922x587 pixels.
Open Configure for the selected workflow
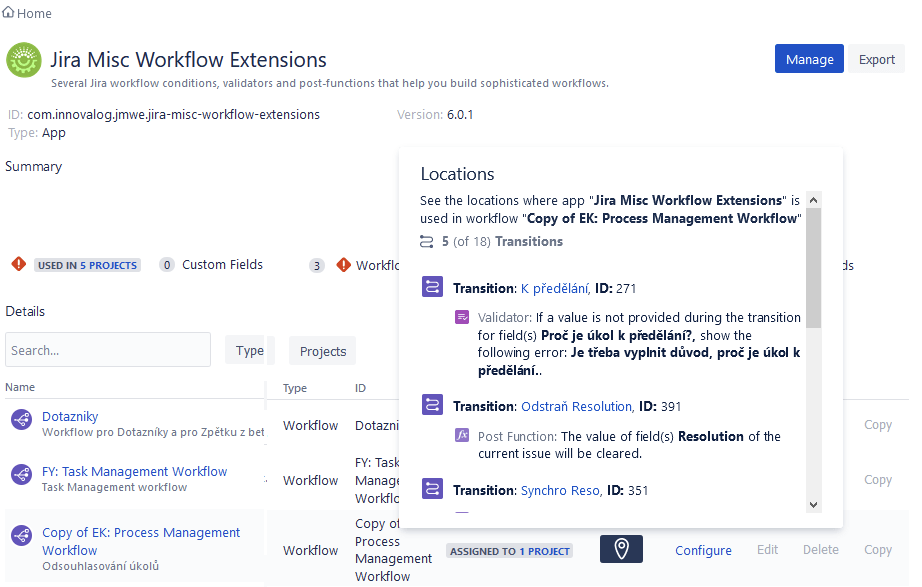[x=703, y=550]
